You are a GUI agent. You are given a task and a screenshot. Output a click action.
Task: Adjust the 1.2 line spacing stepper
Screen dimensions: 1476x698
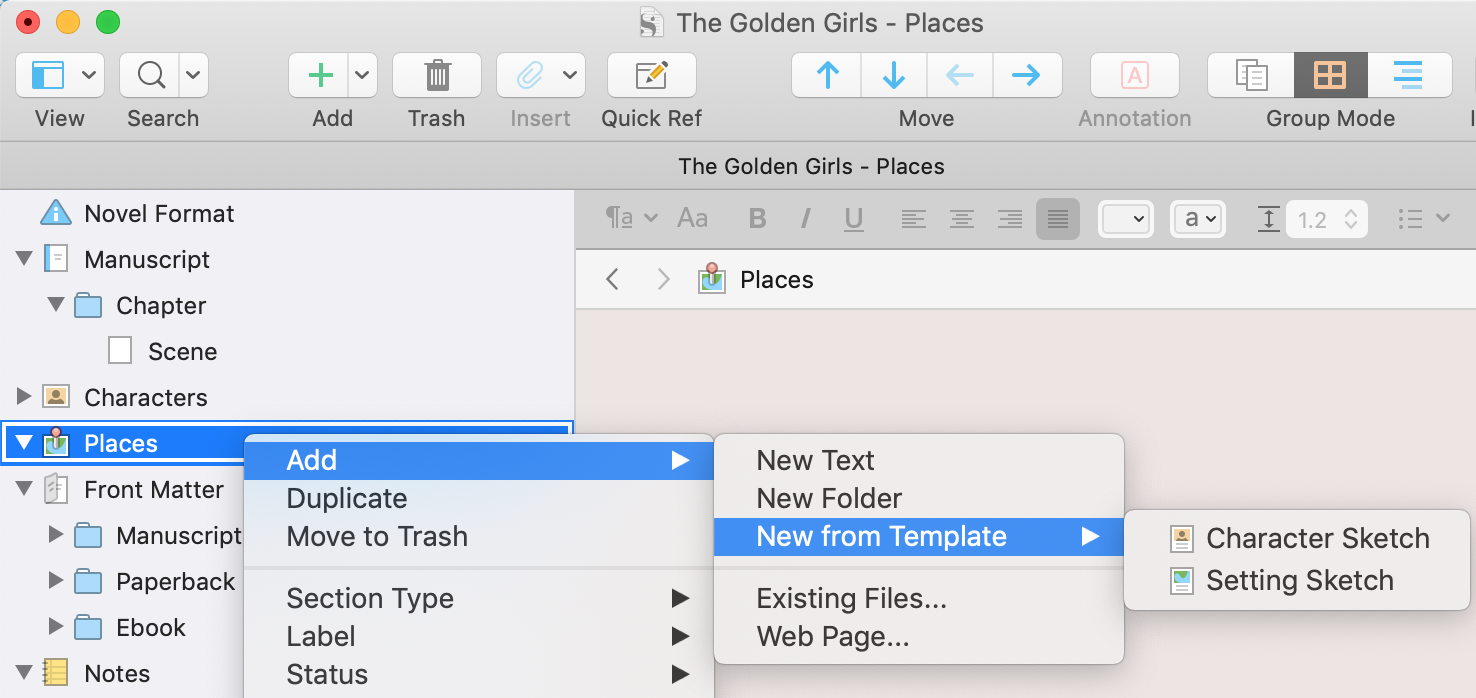pyautogui.click(x=1351, y=218)
